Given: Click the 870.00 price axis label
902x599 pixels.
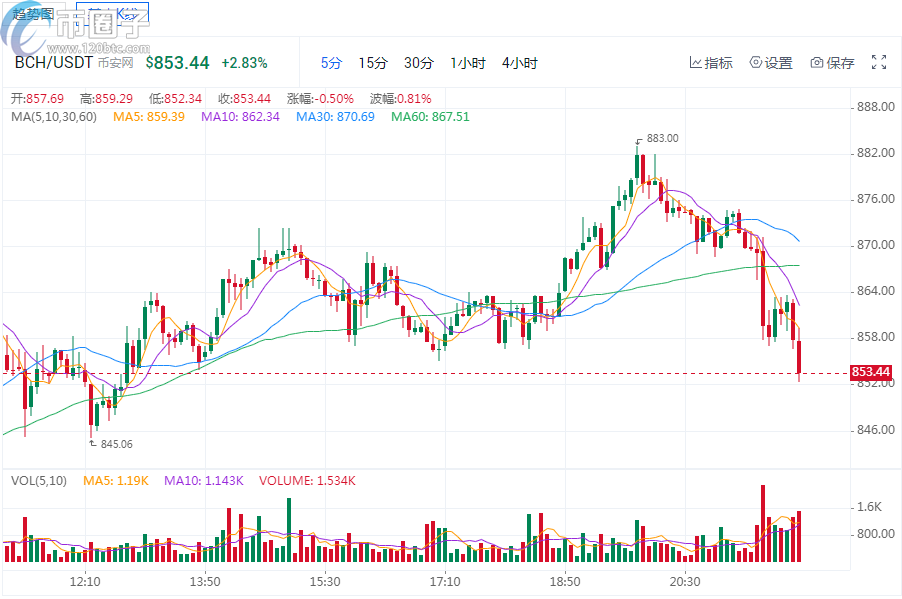Looking at the screenshot, I should [x=876, y=245].
